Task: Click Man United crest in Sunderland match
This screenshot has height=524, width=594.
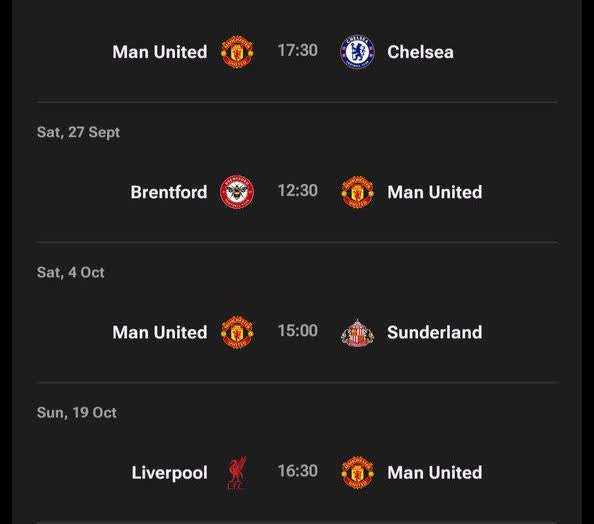Action: (237, 332)
